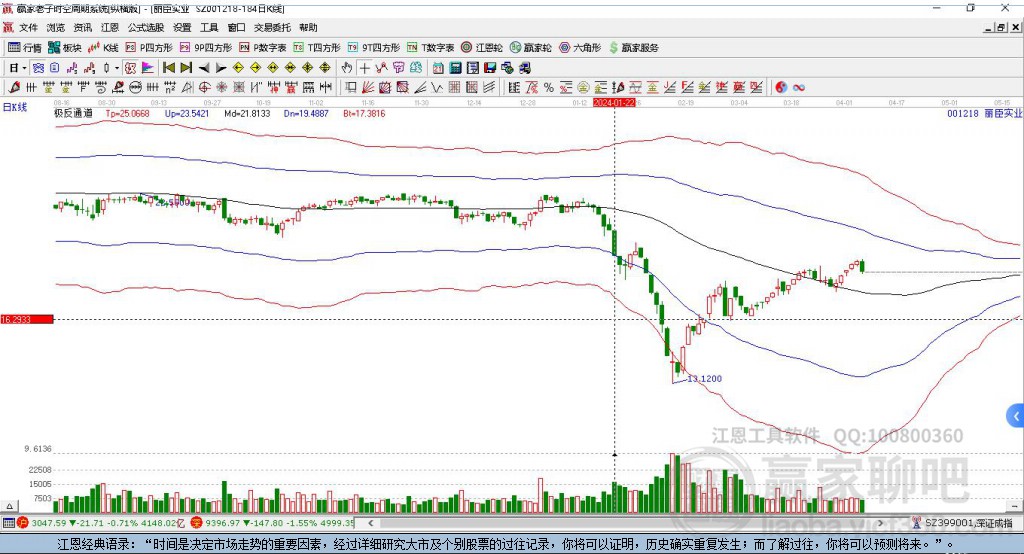Click the date marker 2024-01-22
1024x554 pixels.
[614, 103]
